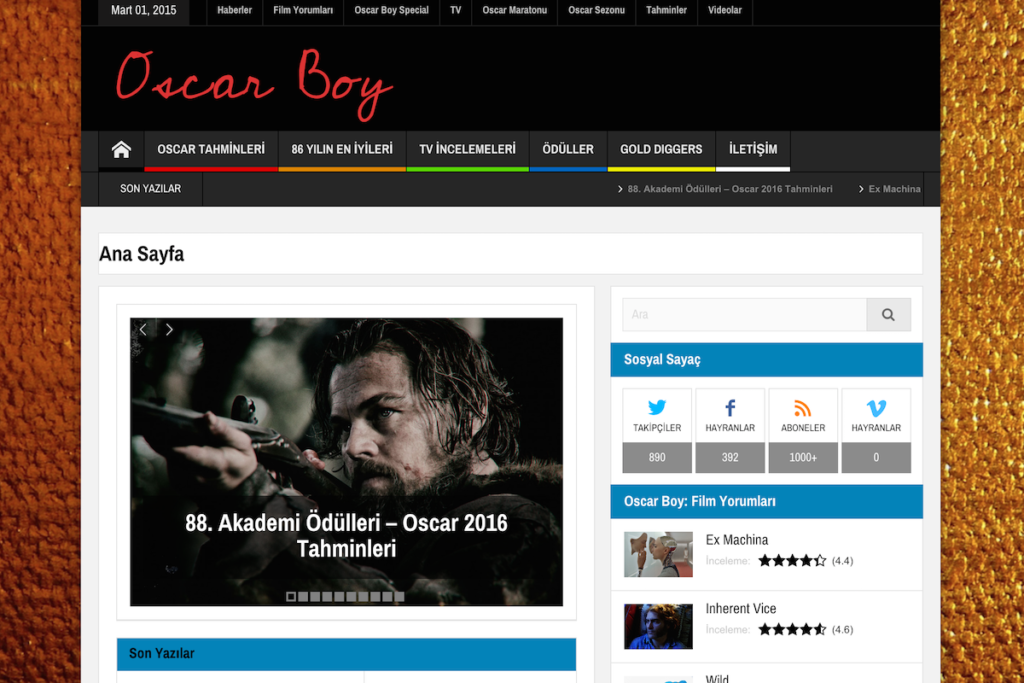Click the 0 Vimeo fan count
Screen dimensions: 1024x683
[x=876, y=458]
